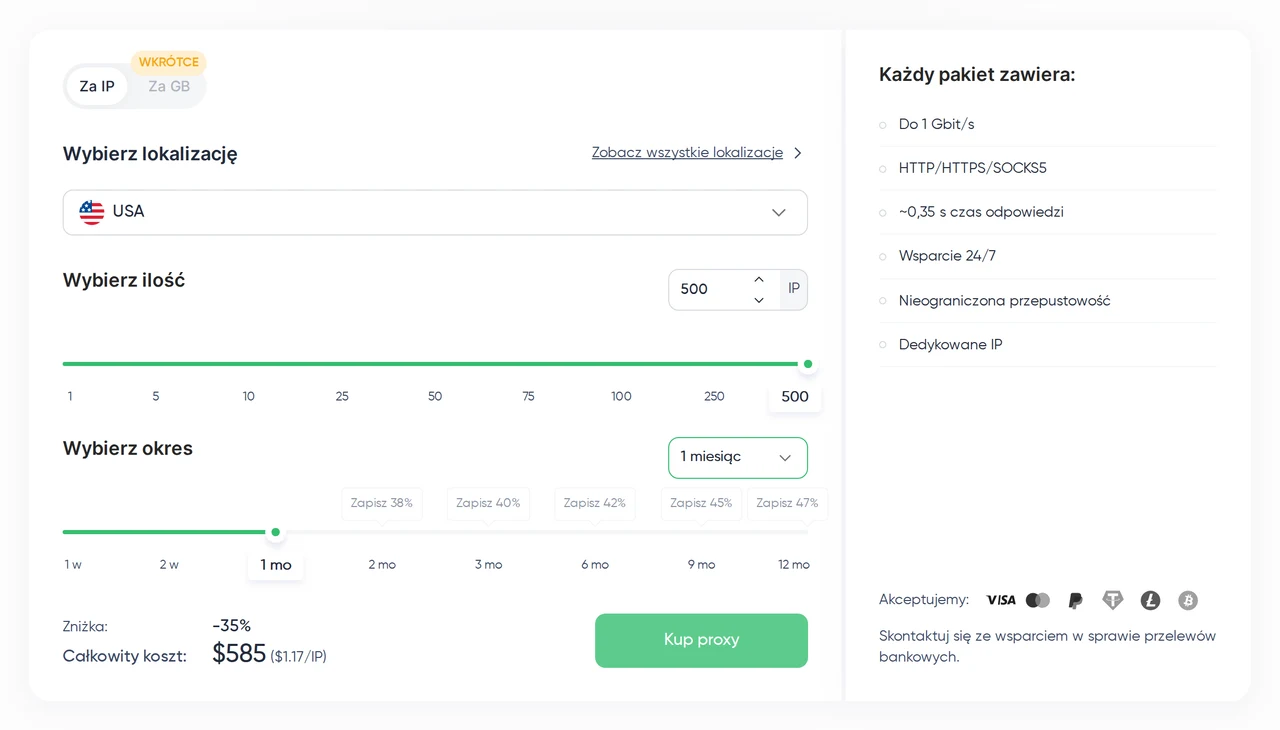Select quantity 25 on the slider

[342, 396]
